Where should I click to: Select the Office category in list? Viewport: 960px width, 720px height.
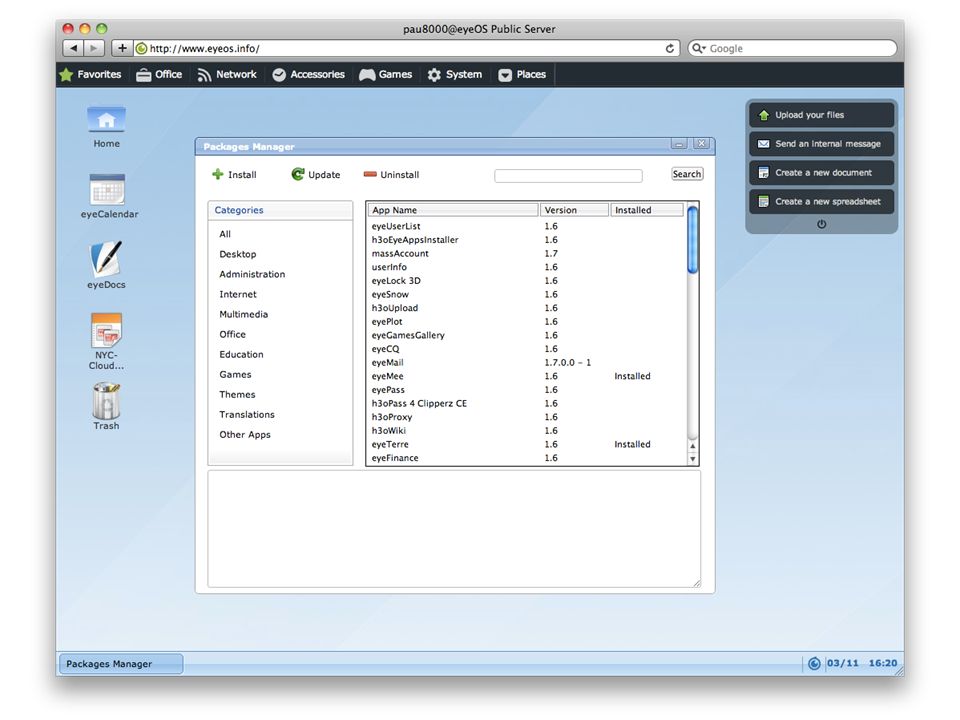[233, 334]
